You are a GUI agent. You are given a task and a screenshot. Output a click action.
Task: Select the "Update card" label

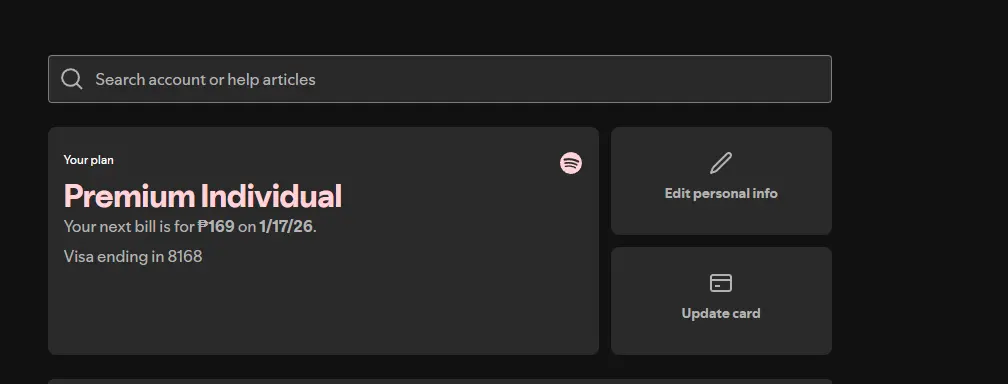(721, 313)
